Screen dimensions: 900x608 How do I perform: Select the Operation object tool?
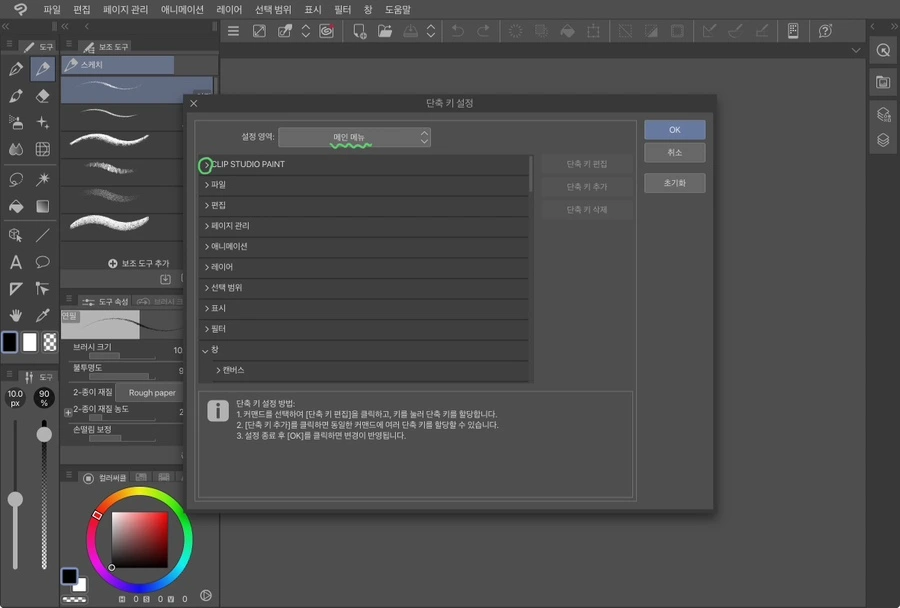click(15, 235)
